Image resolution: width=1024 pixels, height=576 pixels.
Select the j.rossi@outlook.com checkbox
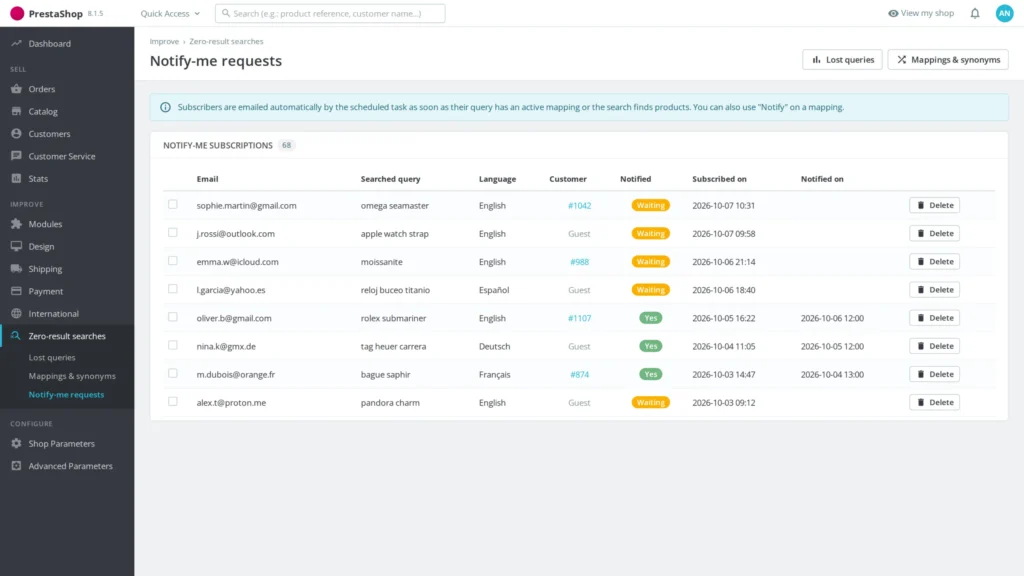(x=172, y=232)
